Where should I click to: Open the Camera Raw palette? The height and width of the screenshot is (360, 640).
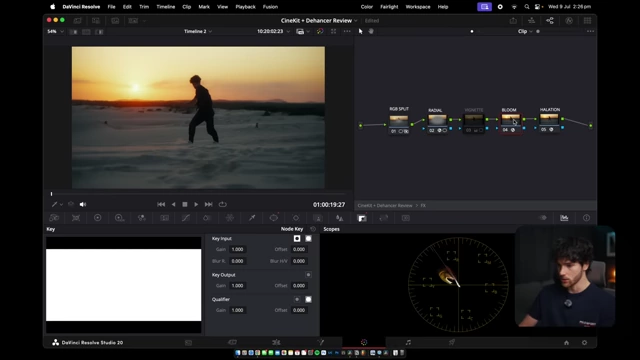tap(54, 218)
